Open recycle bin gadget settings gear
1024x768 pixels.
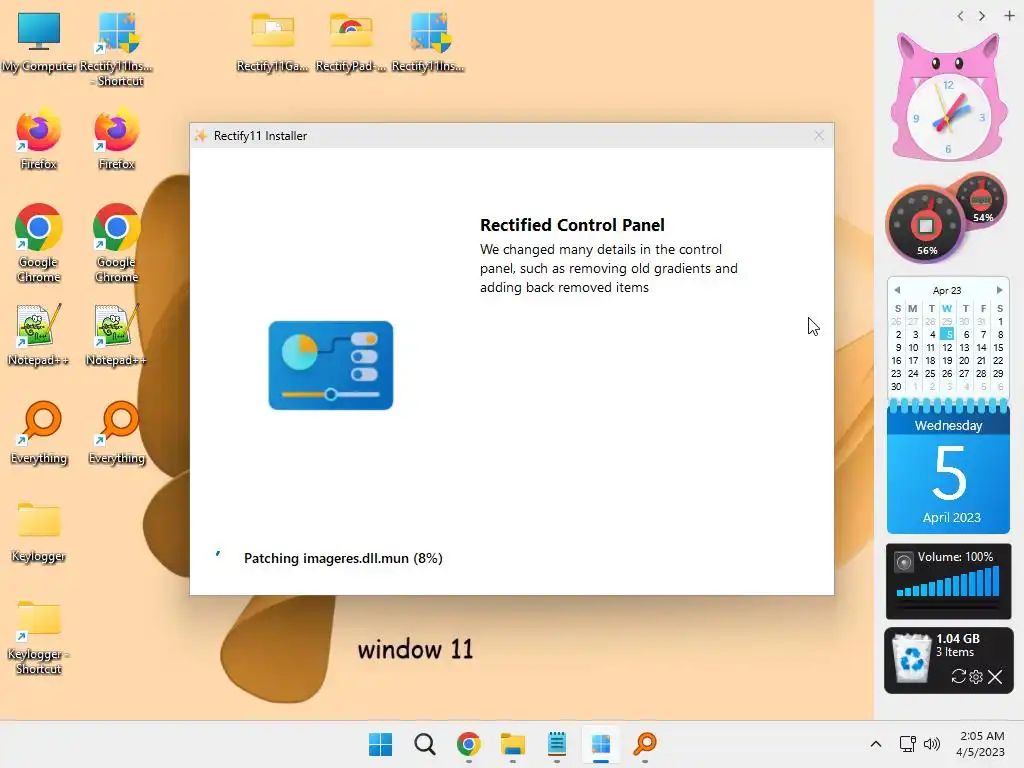976,677
